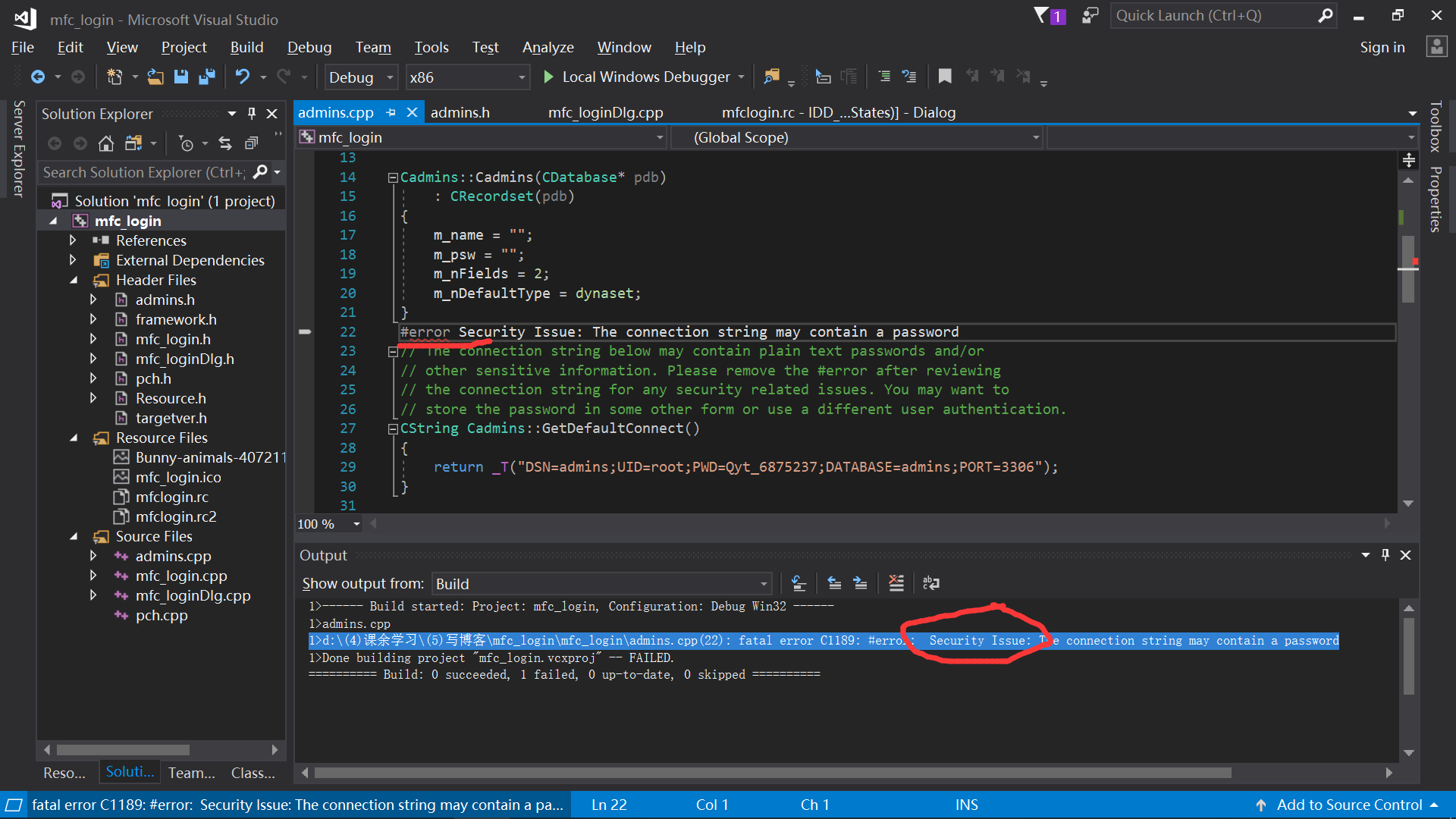Image resolution: width=1456 pixels, height=819 pixels.
Task: Click the Toggle Word Wrap output icon
Action: [930, 583]
